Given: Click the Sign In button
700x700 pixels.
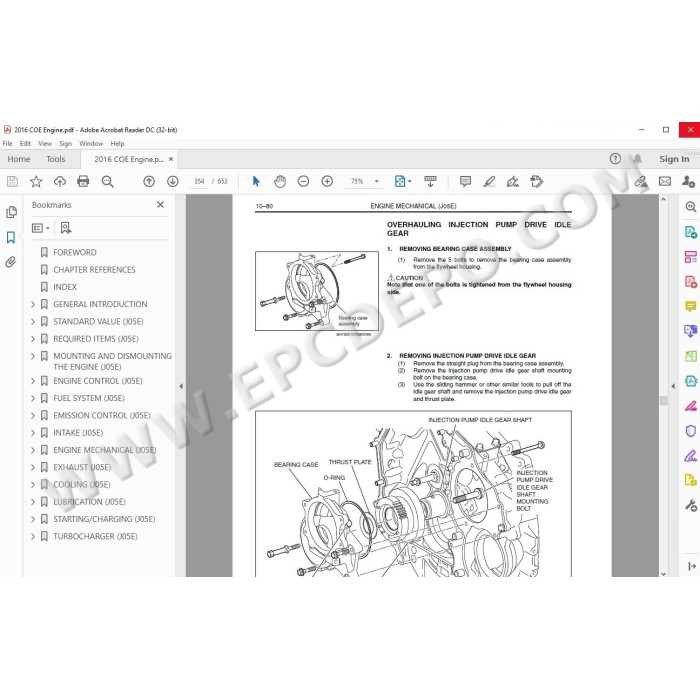Looking at the screenshot, I should tap(674, 159).
